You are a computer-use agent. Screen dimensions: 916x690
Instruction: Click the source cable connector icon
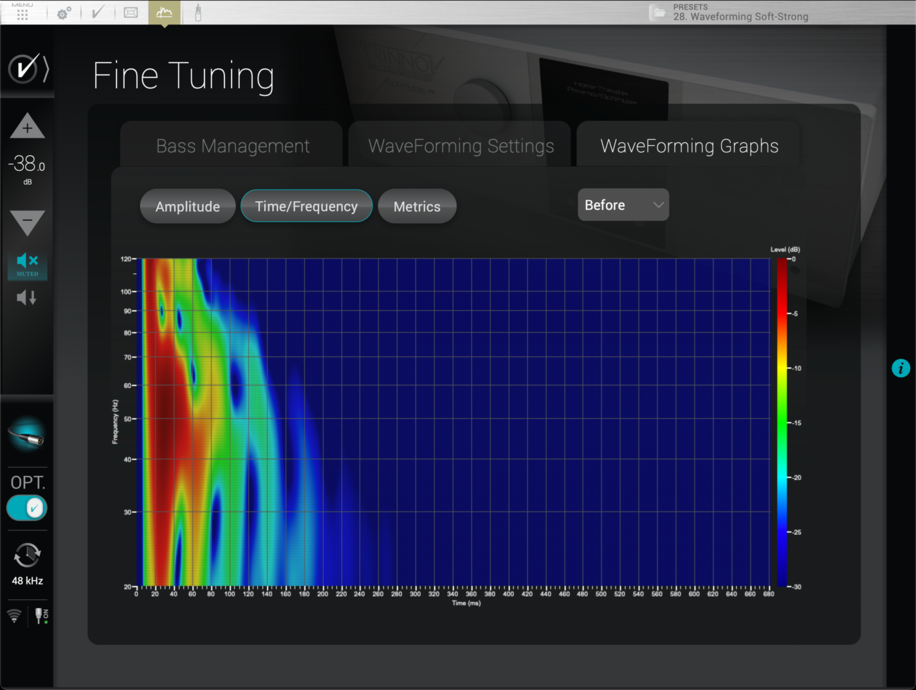(x=26, y=433)
